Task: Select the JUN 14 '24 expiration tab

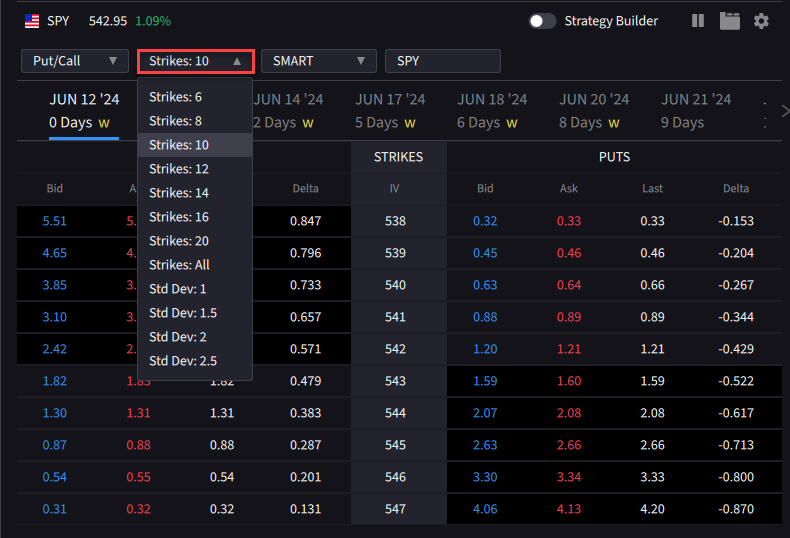Action: point(288,111)
